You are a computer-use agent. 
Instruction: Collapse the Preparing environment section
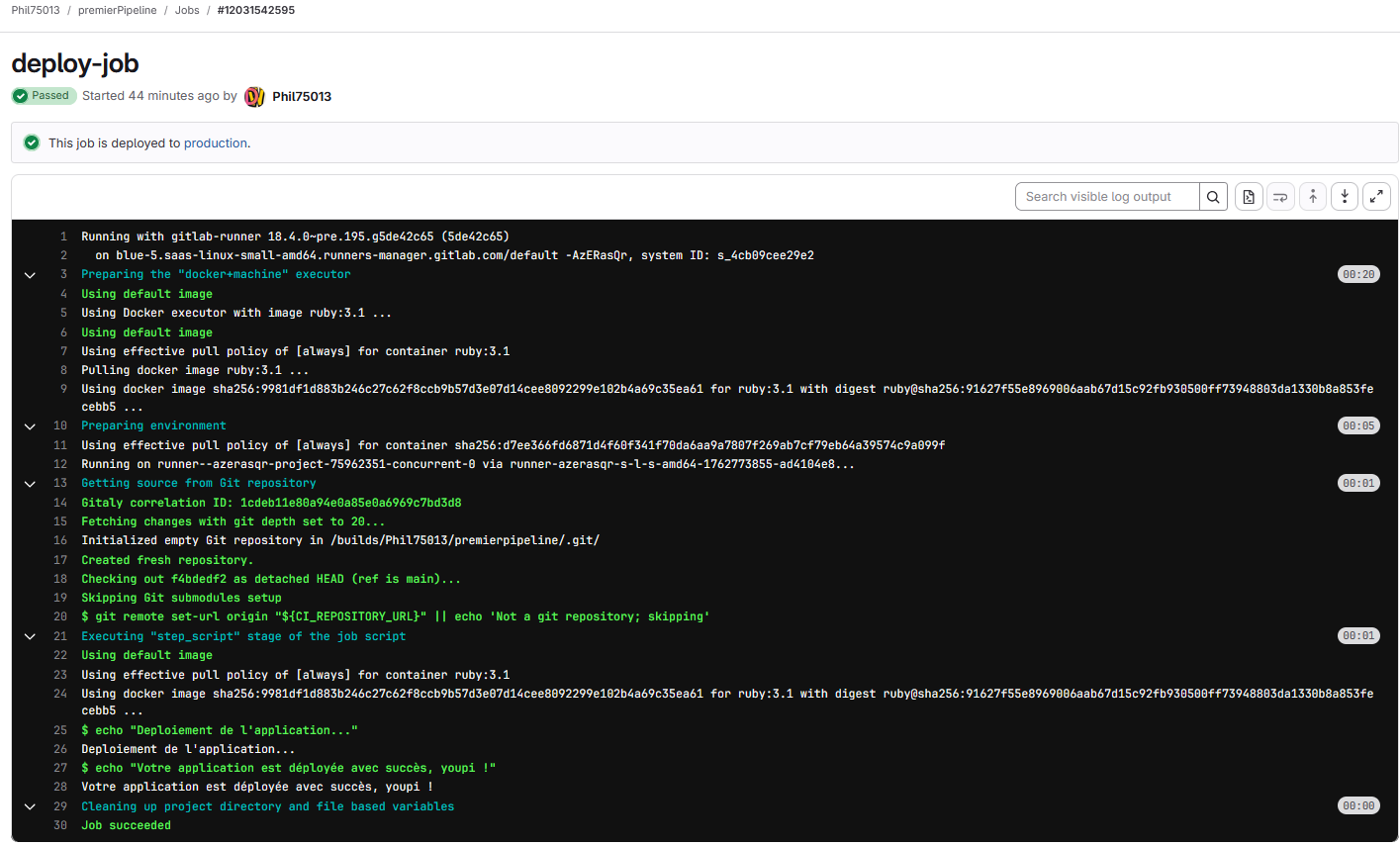tap(30, 426)
